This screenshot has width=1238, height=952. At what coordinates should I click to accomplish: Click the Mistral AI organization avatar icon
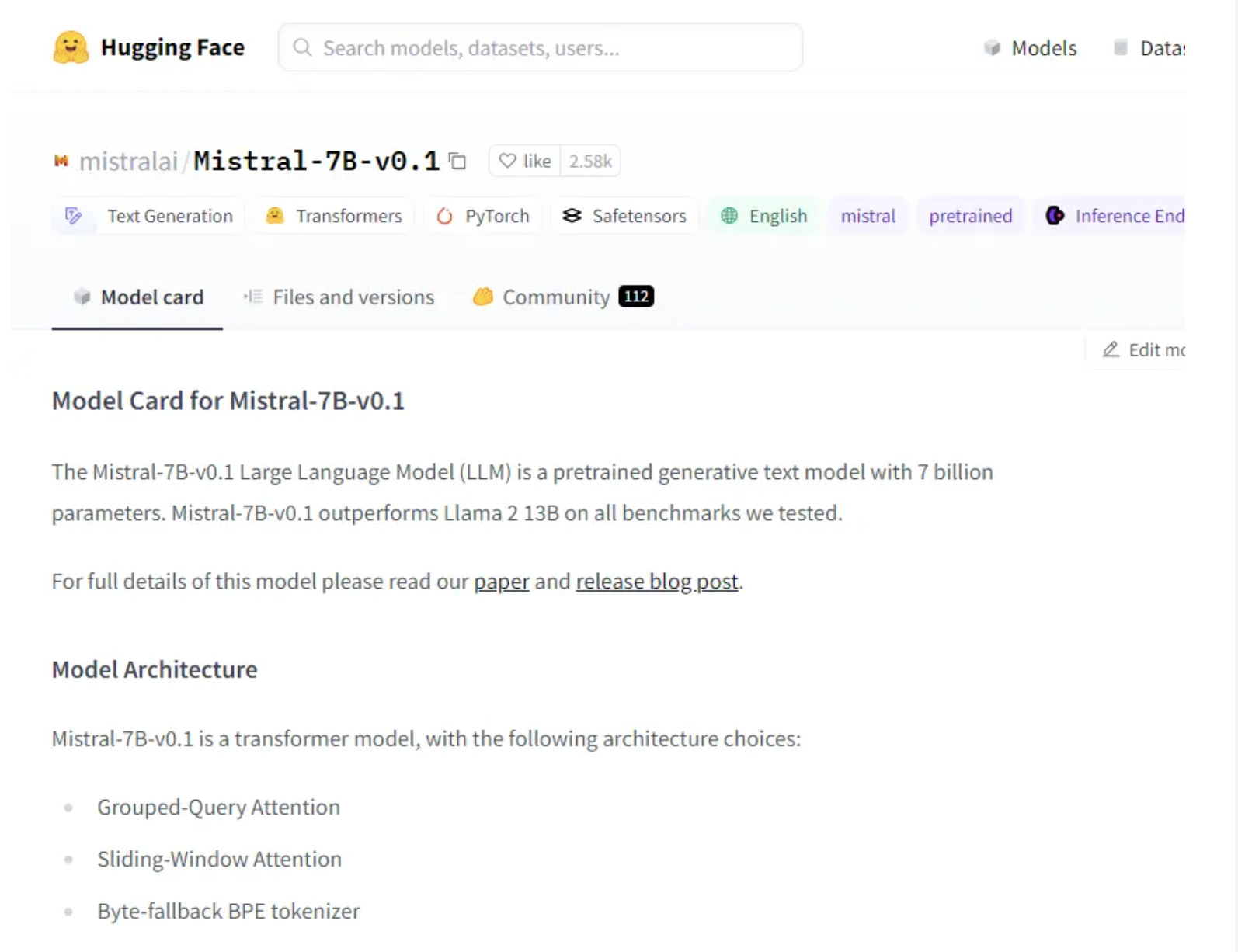61,161
